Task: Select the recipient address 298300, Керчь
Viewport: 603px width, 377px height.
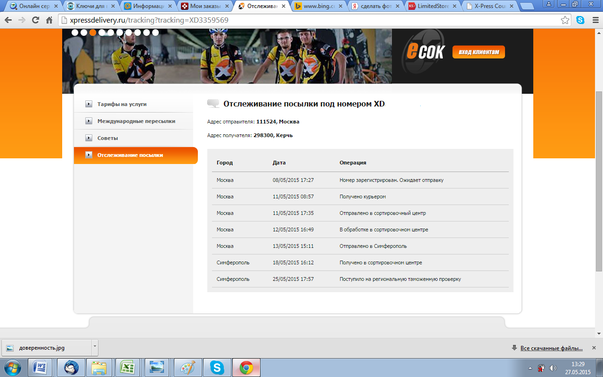Action: [x=273, y=135]
